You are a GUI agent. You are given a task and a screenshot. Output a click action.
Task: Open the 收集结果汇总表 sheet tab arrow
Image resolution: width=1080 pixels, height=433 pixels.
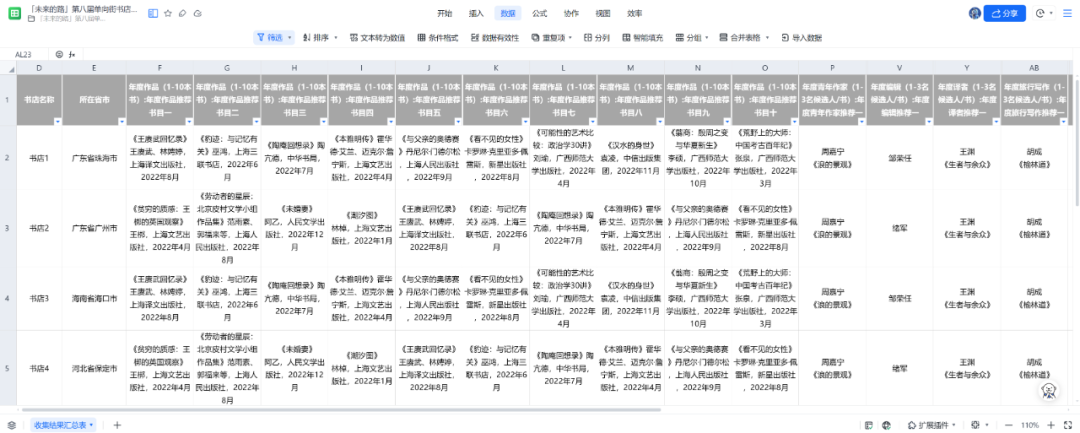click(91, 425)
